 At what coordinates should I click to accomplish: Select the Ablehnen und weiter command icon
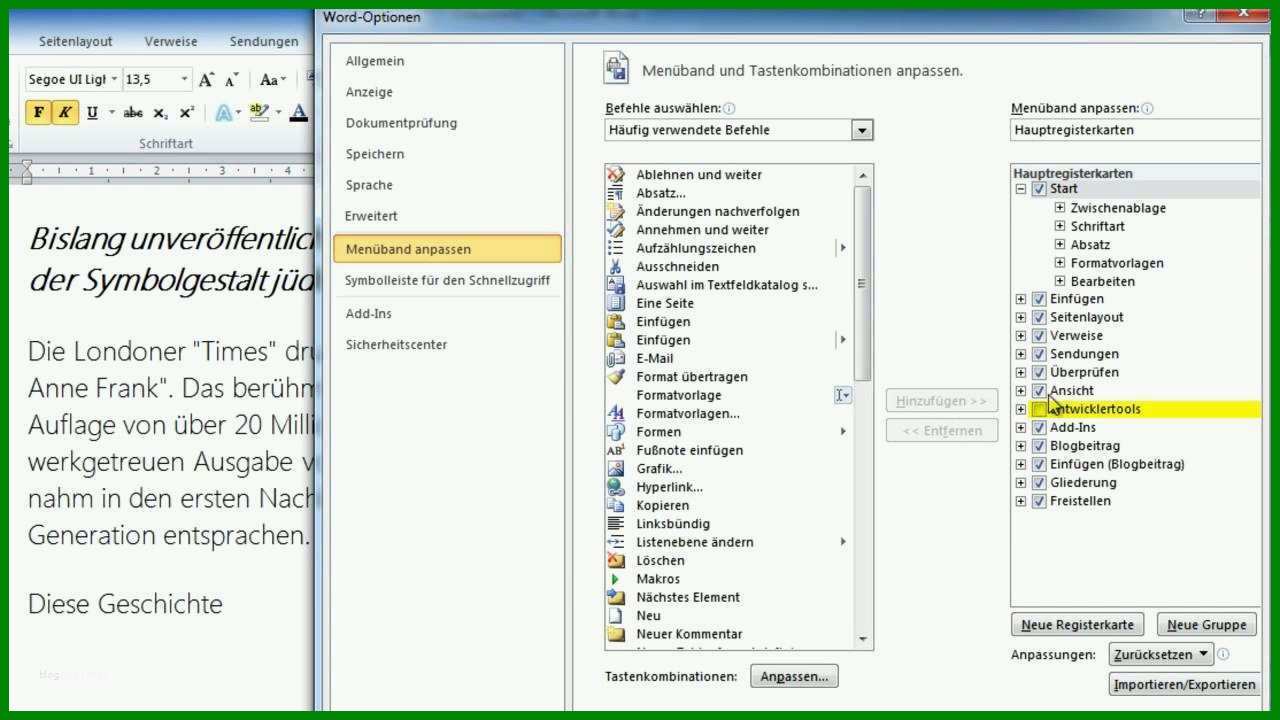point(616,175)
